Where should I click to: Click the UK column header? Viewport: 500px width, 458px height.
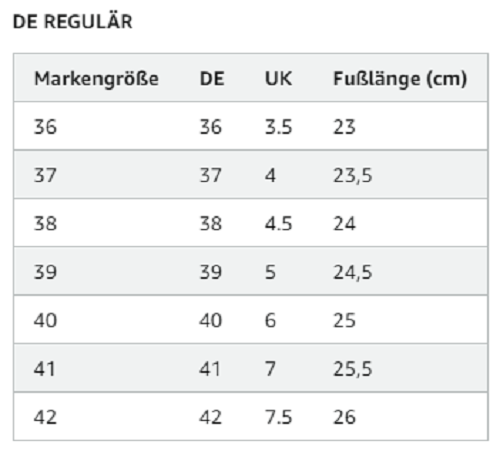[x=278, y=79]
